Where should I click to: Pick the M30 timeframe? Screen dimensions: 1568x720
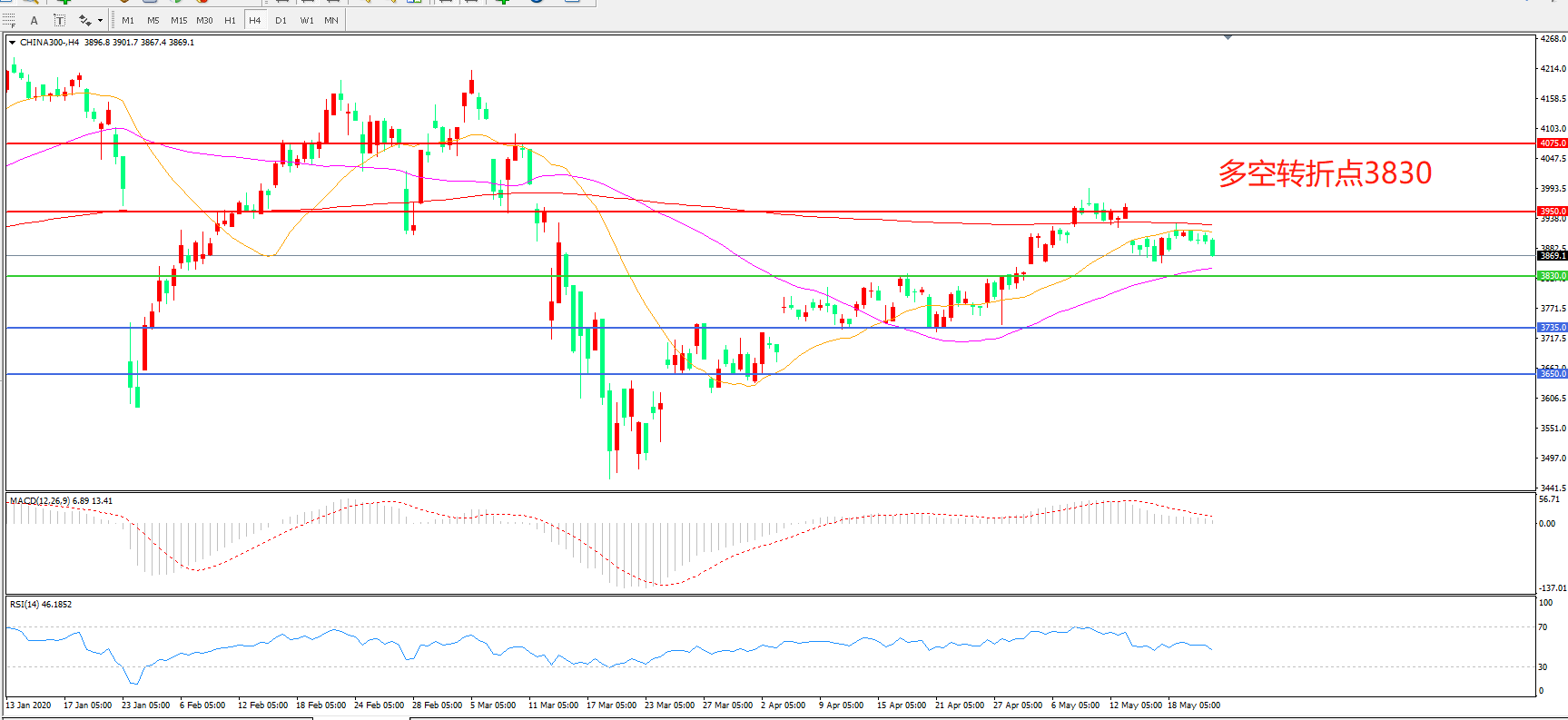tap(204, 20)
